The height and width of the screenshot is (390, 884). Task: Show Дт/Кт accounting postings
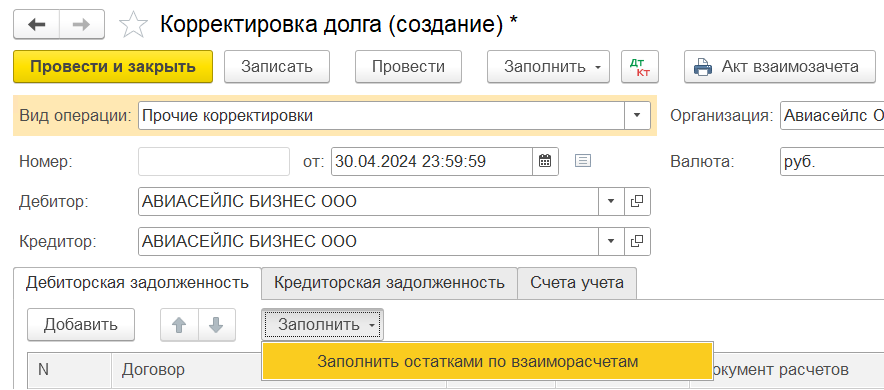click(x=640, y=67)
